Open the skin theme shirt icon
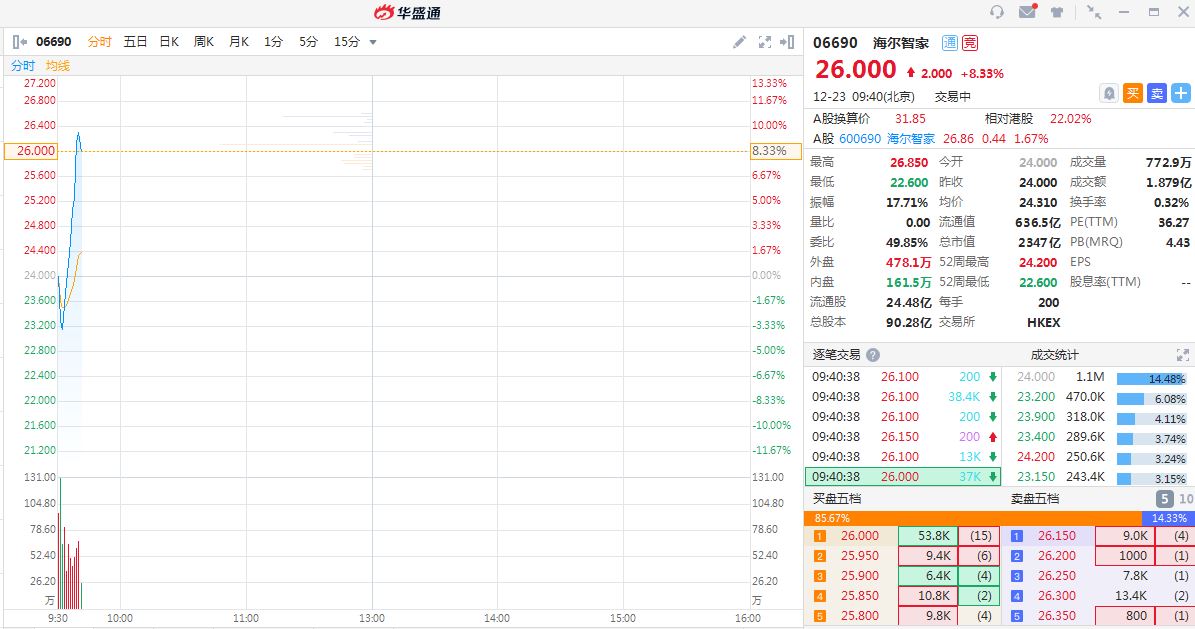 click(1057, 12)
